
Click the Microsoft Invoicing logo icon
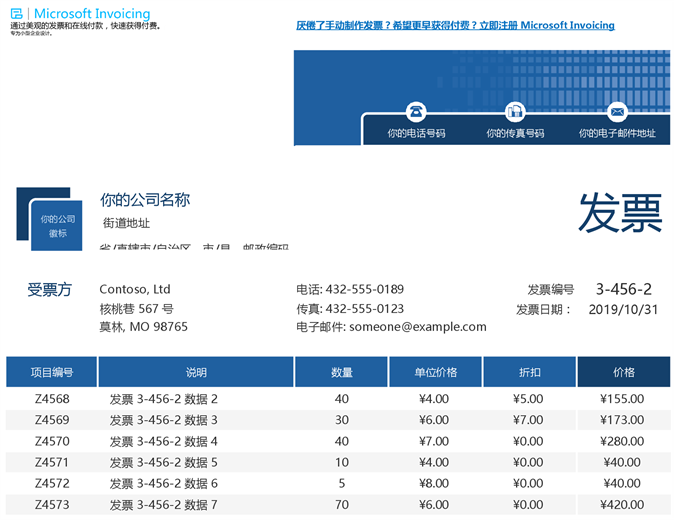pos(16,14)
